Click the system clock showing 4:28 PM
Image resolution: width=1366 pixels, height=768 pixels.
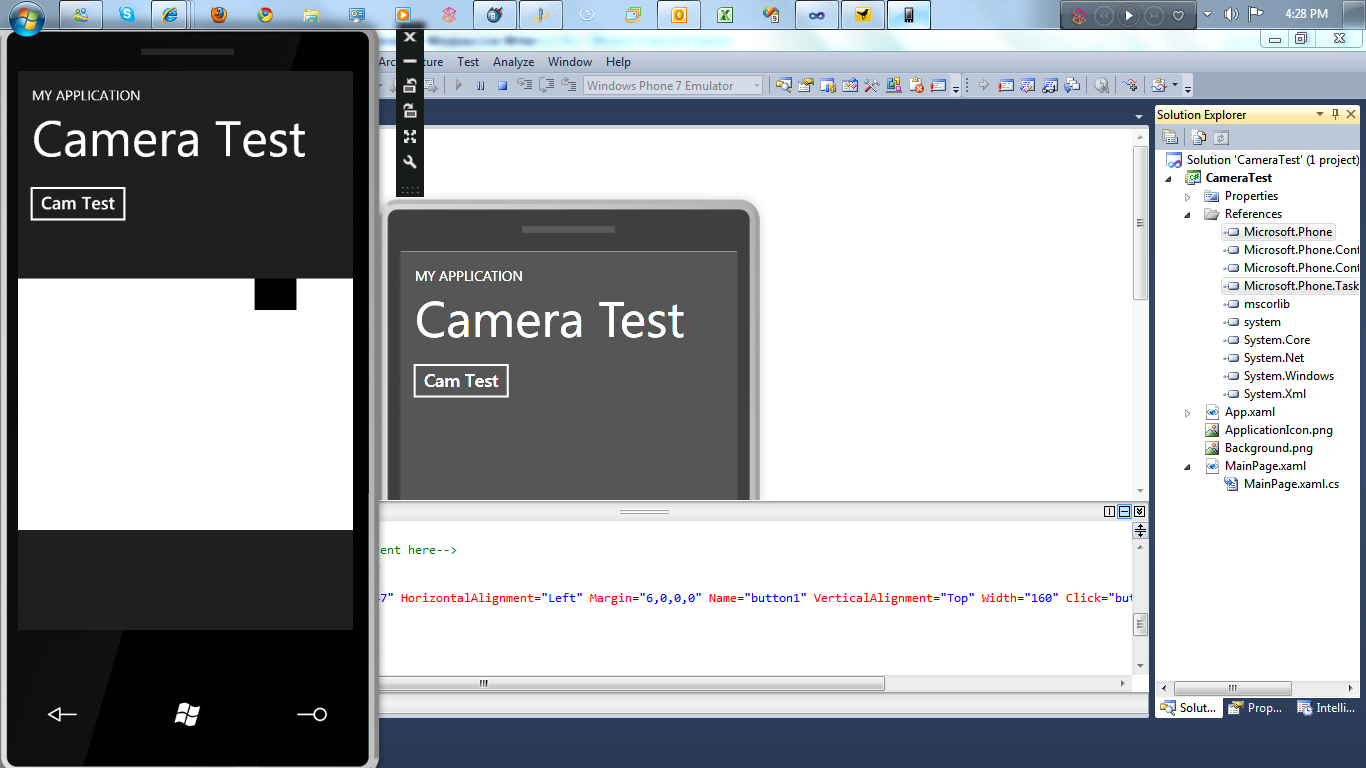coord(1305,14)
